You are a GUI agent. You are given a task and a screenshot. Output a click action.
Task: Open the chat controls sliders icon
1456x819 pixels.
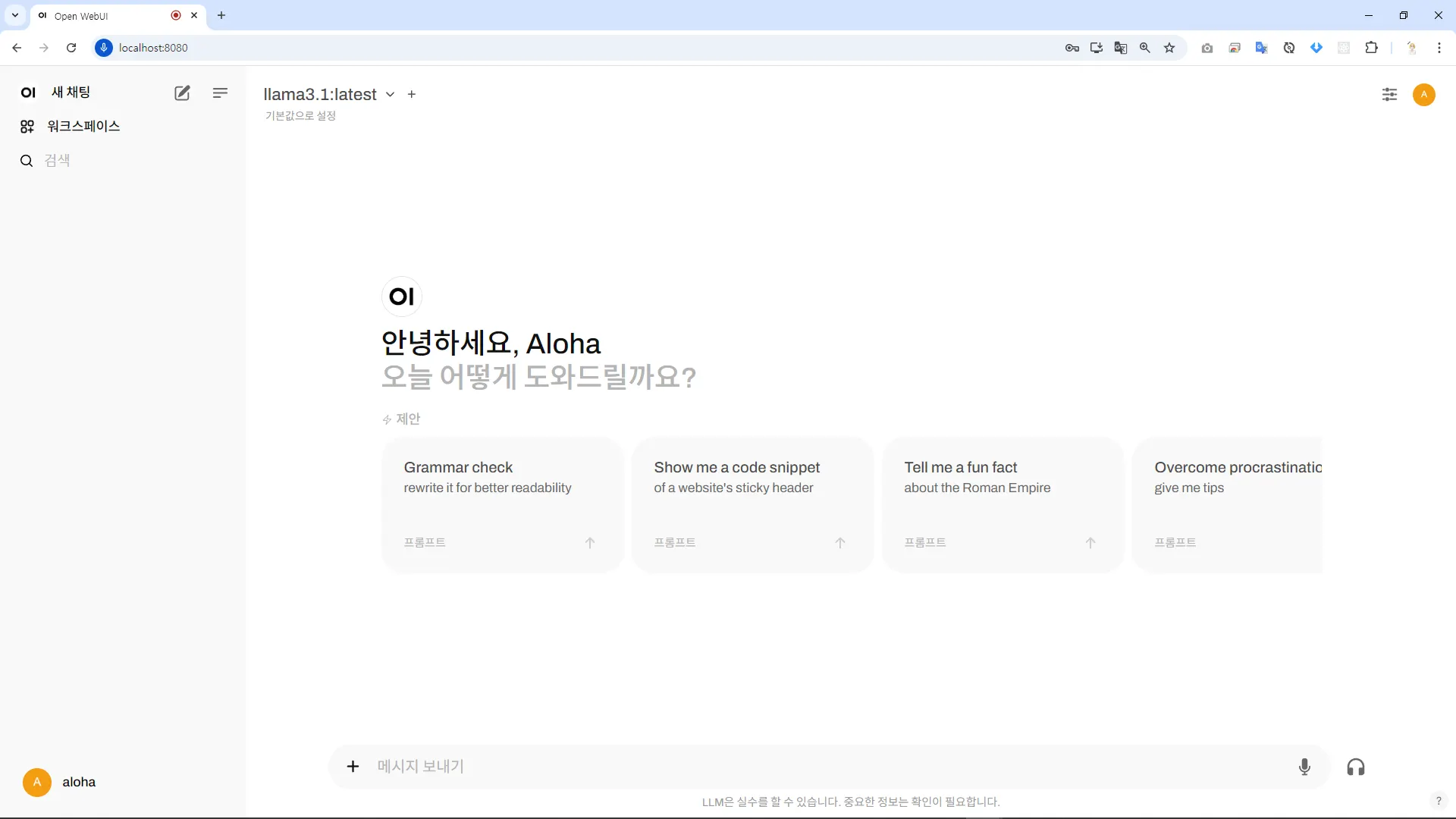point(1389,95)
